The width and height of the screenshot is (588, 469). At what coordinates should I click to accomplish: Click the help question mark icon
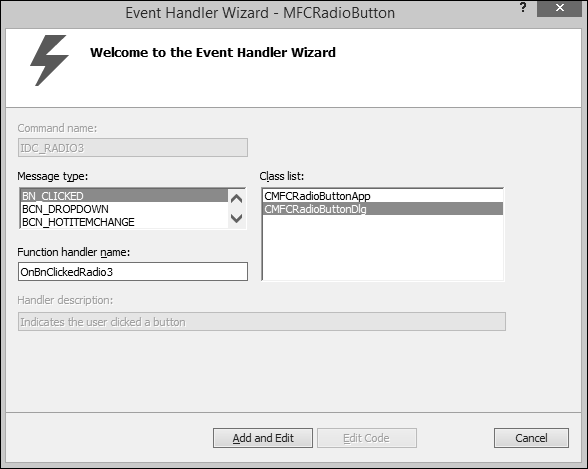(523, 7)
